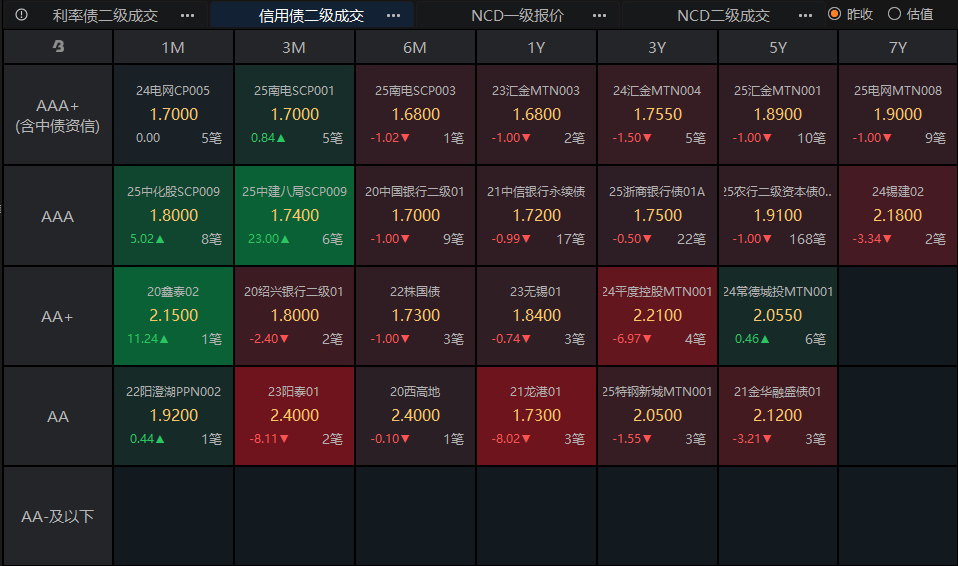Open the 农行二级资本债 cell with 168笔
This screenshot has height=566, width=958.
click(778, 216)
